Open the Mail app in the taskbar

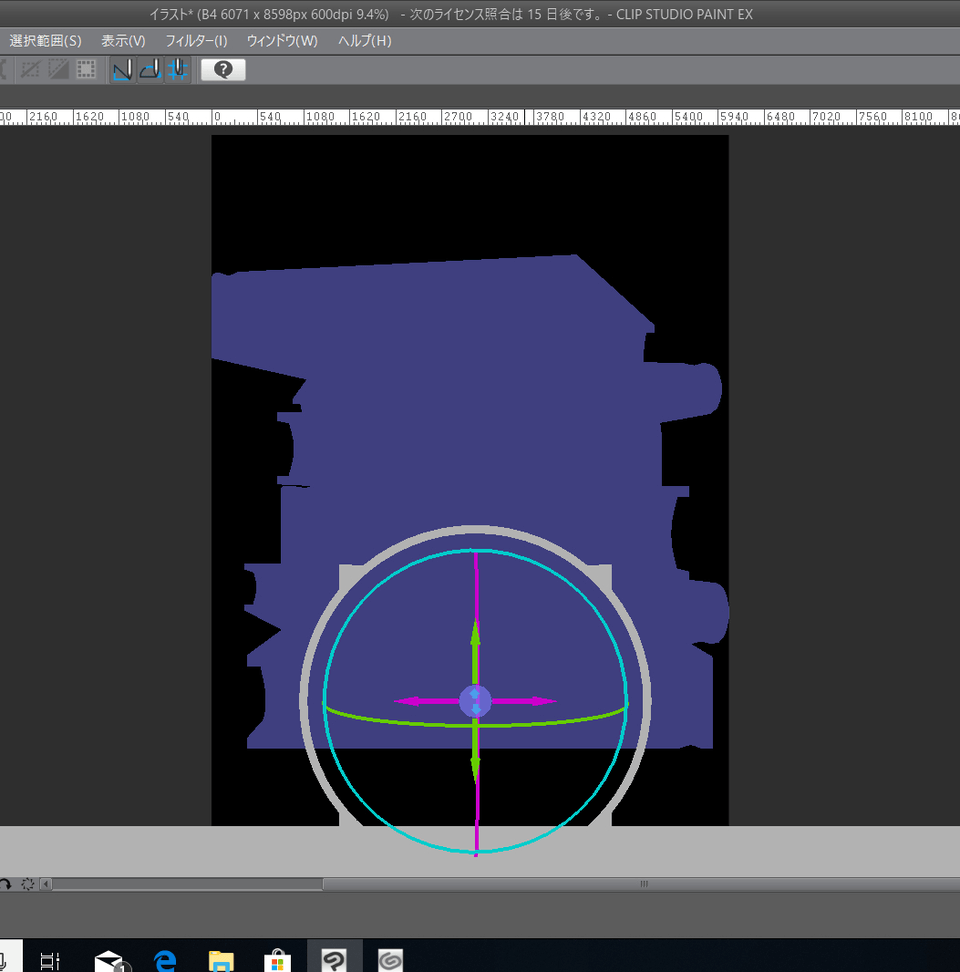110,960
